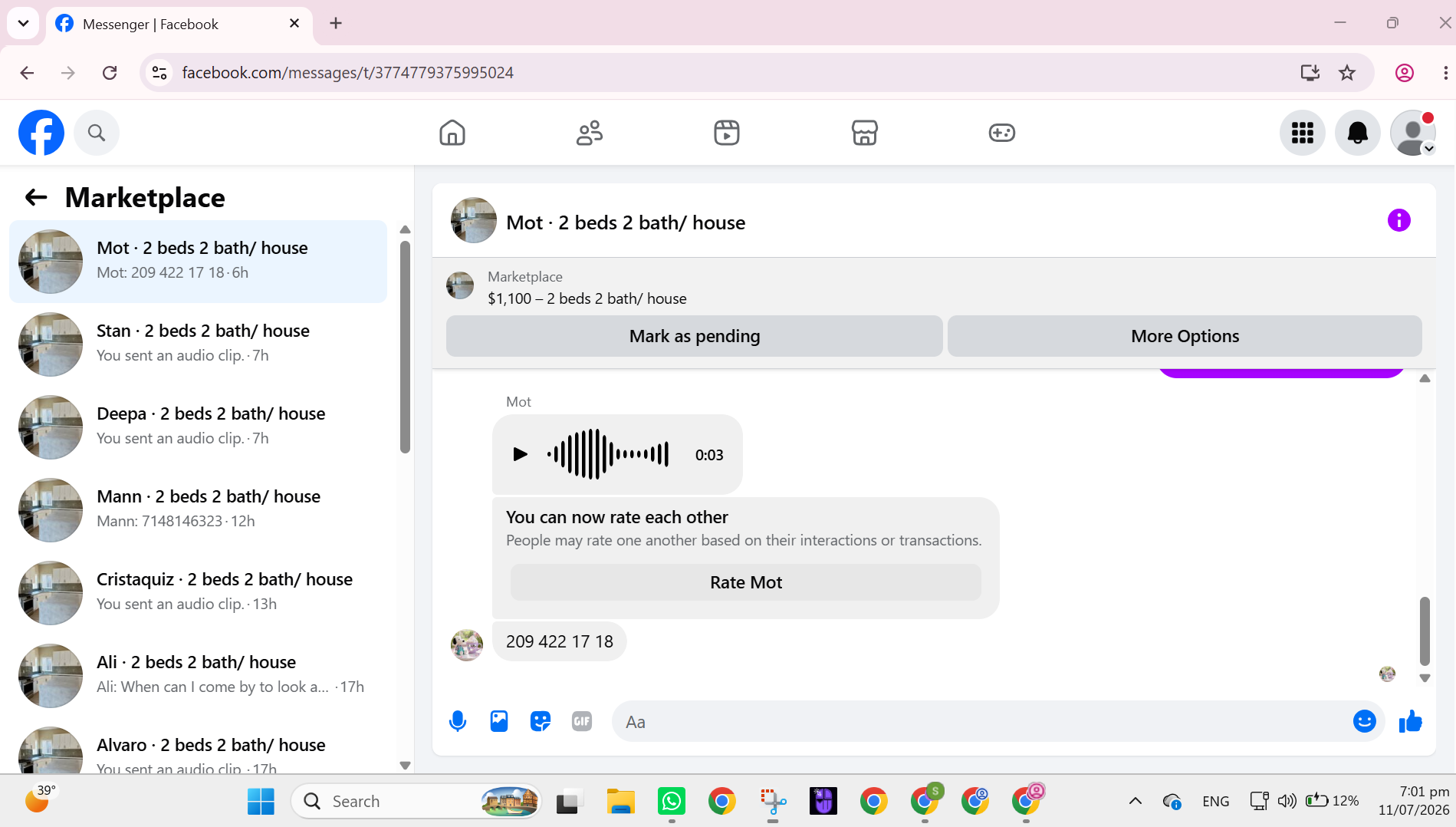Open the Cristaquiz conversation

pyautogui.click(x=199, y=593)
